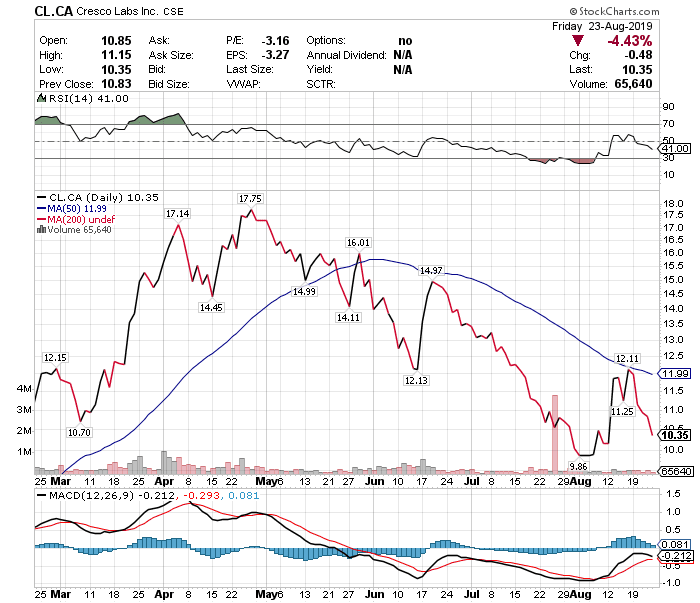Click the Yield label

[319, 70]
